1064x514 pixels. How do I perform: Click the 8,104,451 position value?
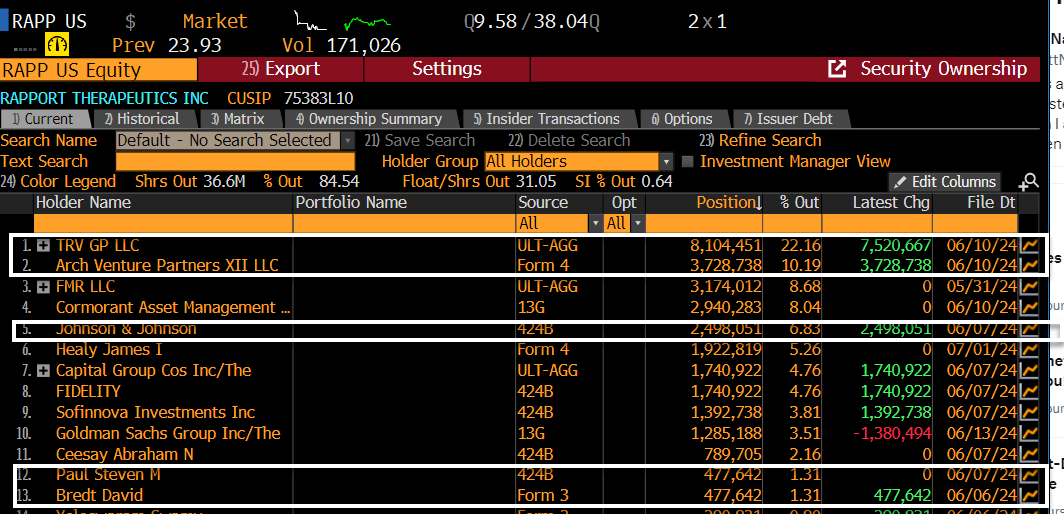pos(725,246)
